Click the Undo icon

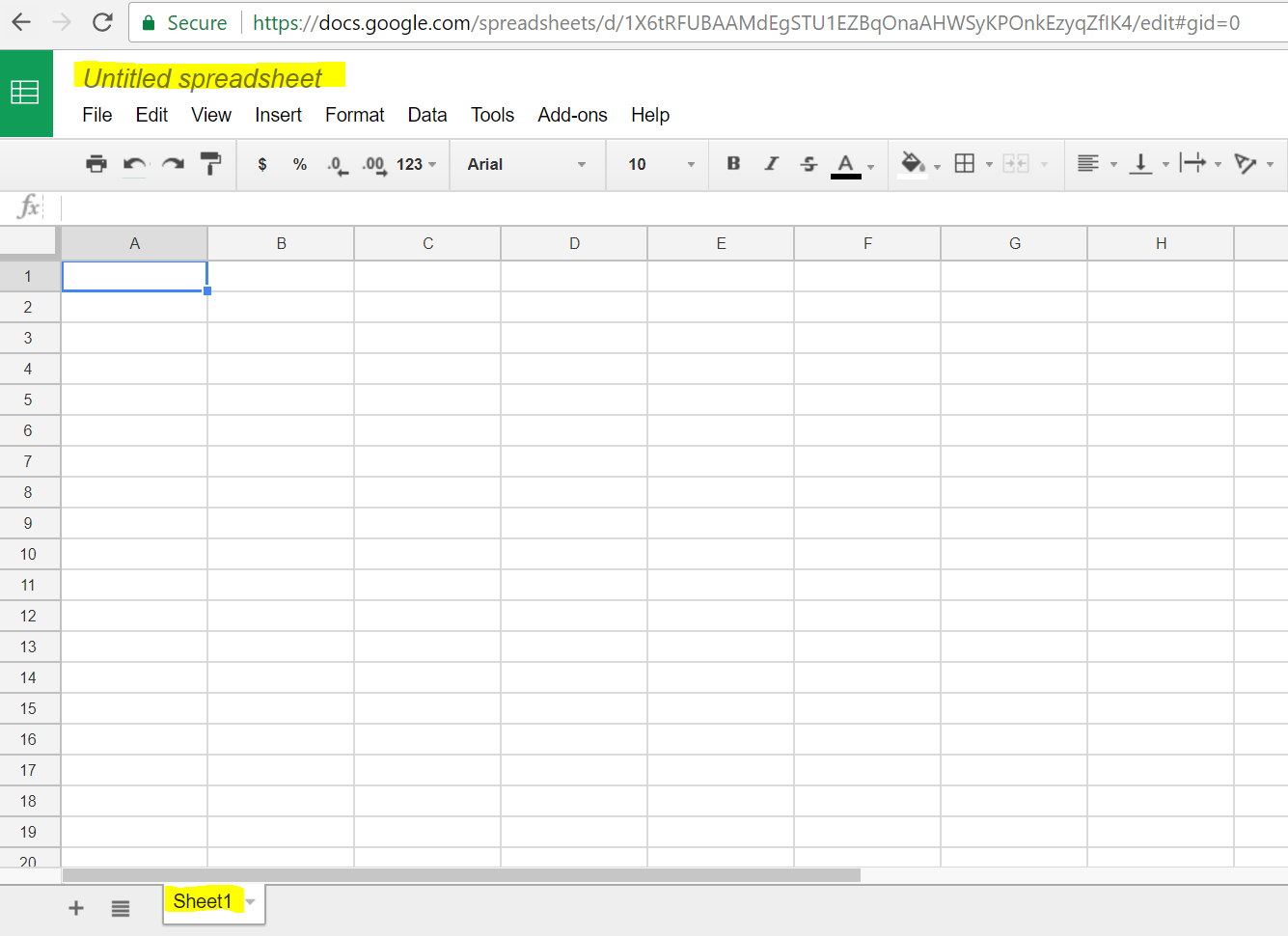click(134, 164)
